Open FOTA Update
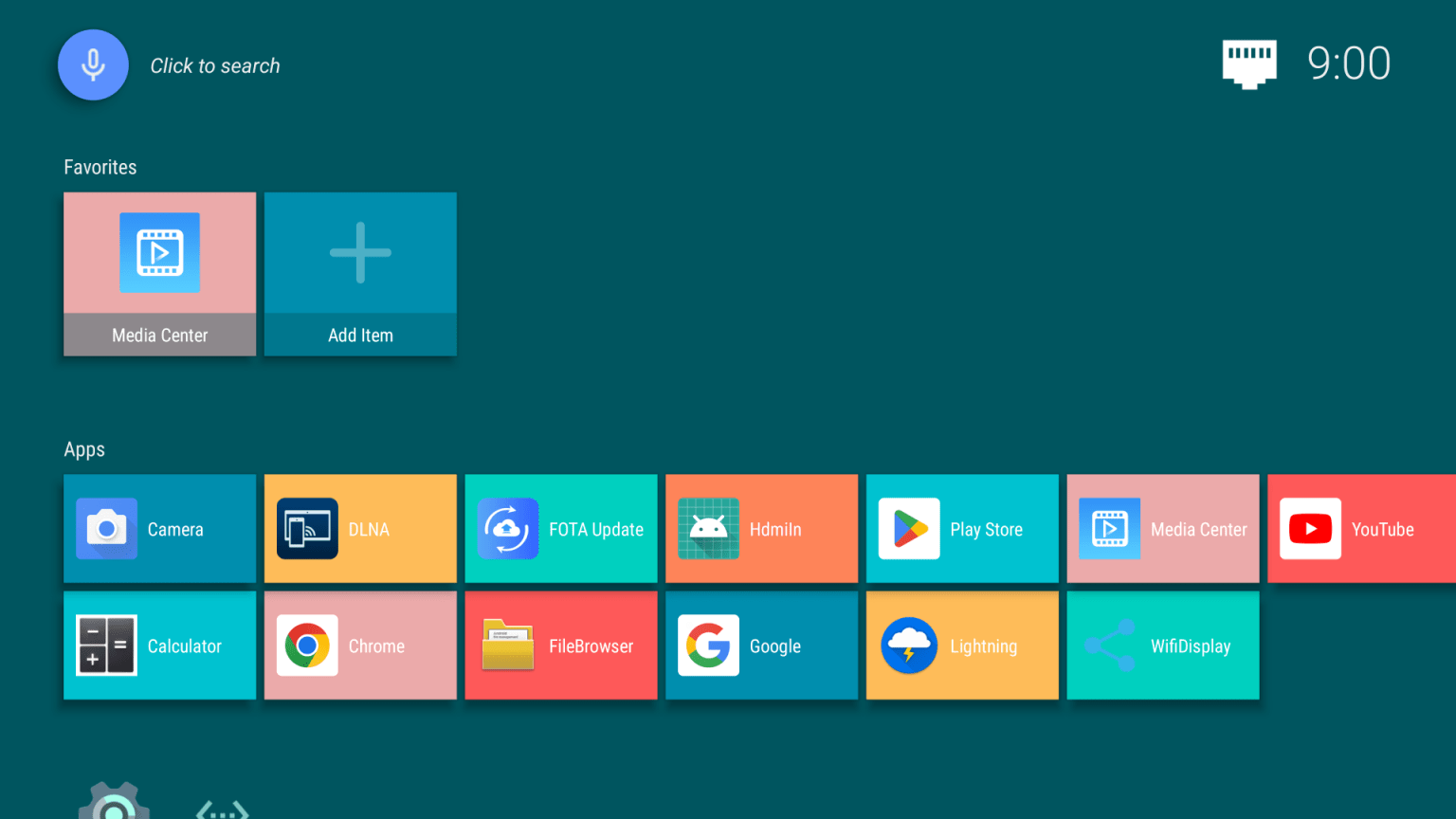Image resolution: width=1456 pixels, height=819 pixels. click(x=560, y=529)
